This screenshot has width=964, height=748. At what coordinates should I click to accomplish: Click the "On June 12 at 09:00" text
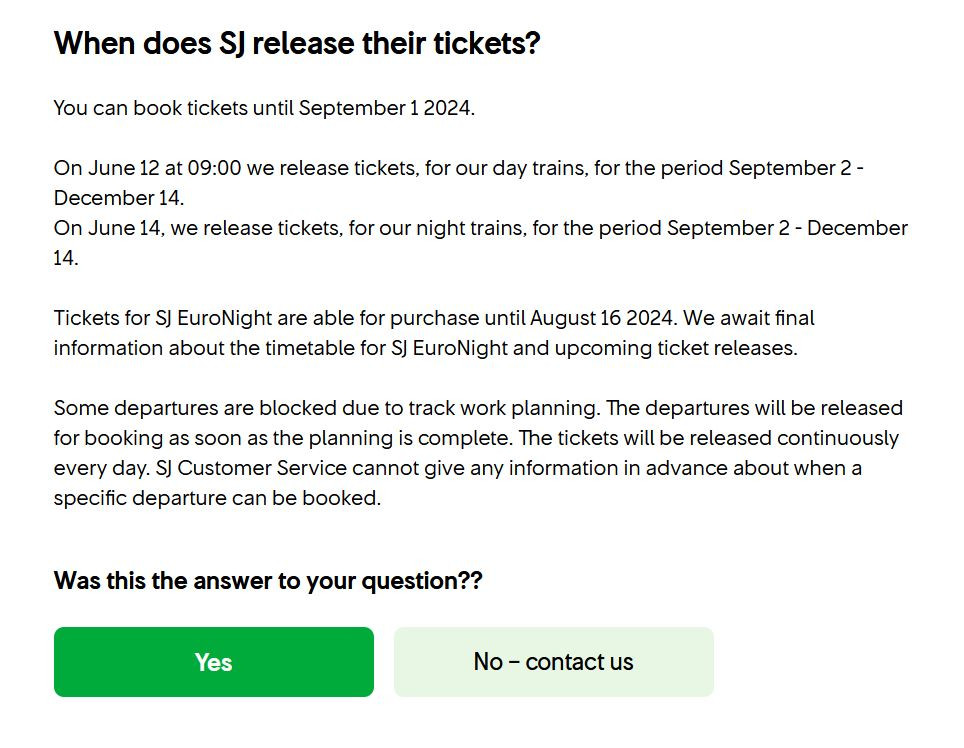pos(147,168)
